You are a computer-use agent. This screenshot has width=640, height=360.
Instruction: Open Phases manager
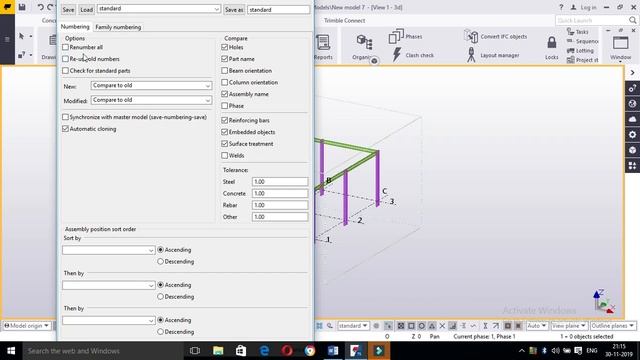[x=405, y=36]
